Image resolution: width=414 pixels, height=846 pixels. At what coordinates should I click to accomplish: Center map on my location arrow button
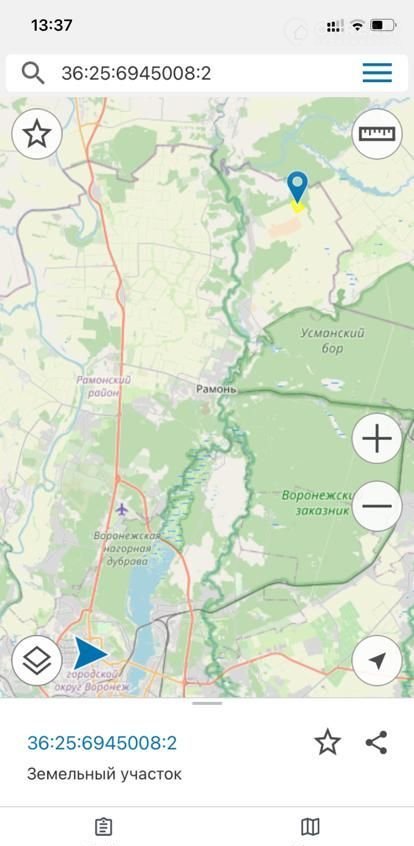click(x=377, y=660)
